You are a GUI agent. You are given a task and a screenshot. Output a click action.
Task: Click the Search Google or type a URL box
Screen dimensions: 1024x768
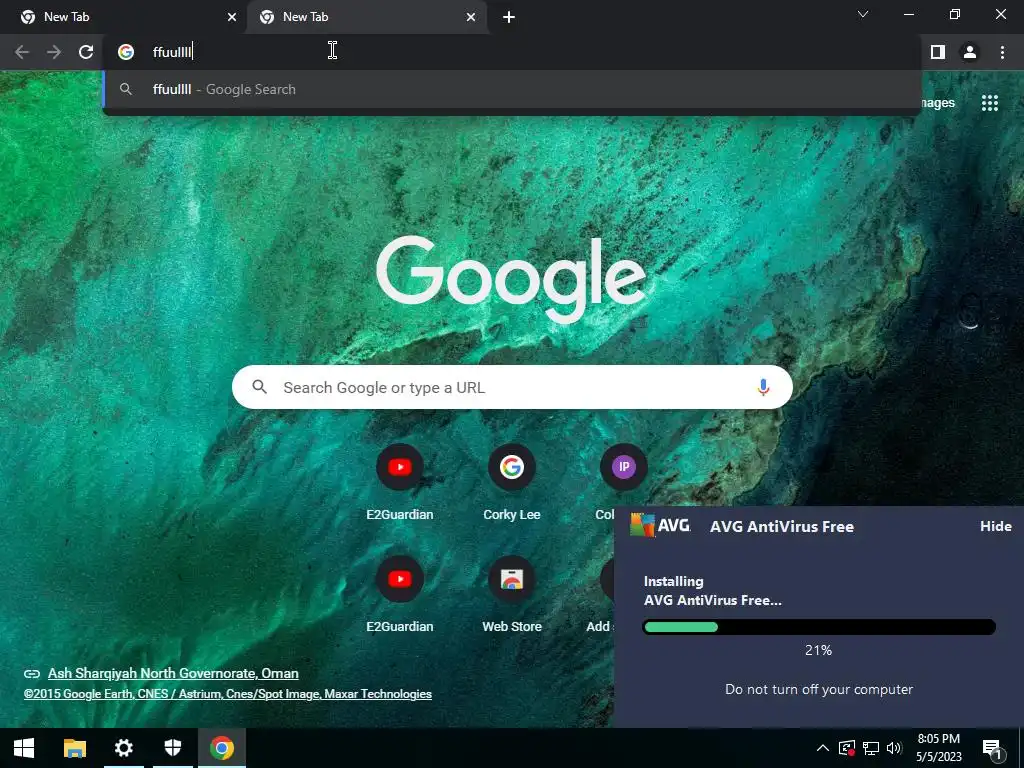(512, 387)
